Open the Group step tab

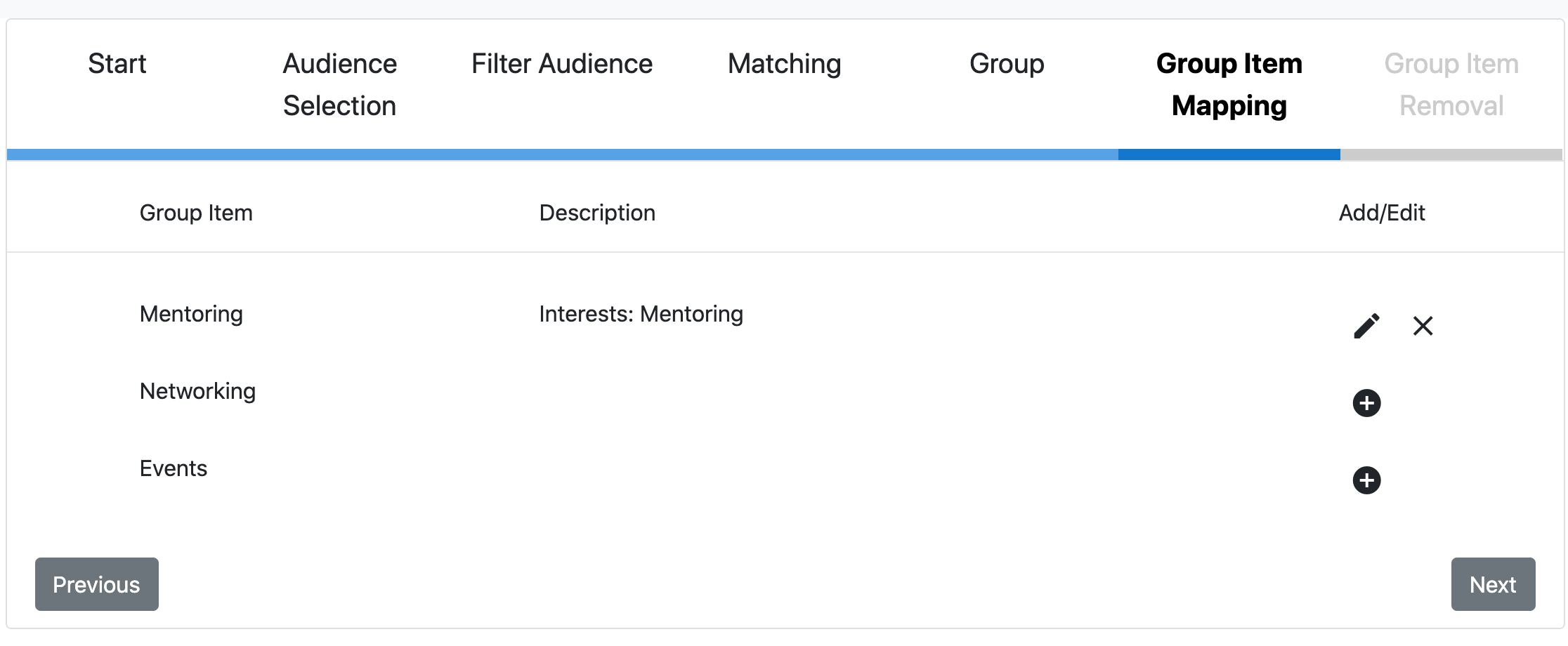(x=1007, y=64)
